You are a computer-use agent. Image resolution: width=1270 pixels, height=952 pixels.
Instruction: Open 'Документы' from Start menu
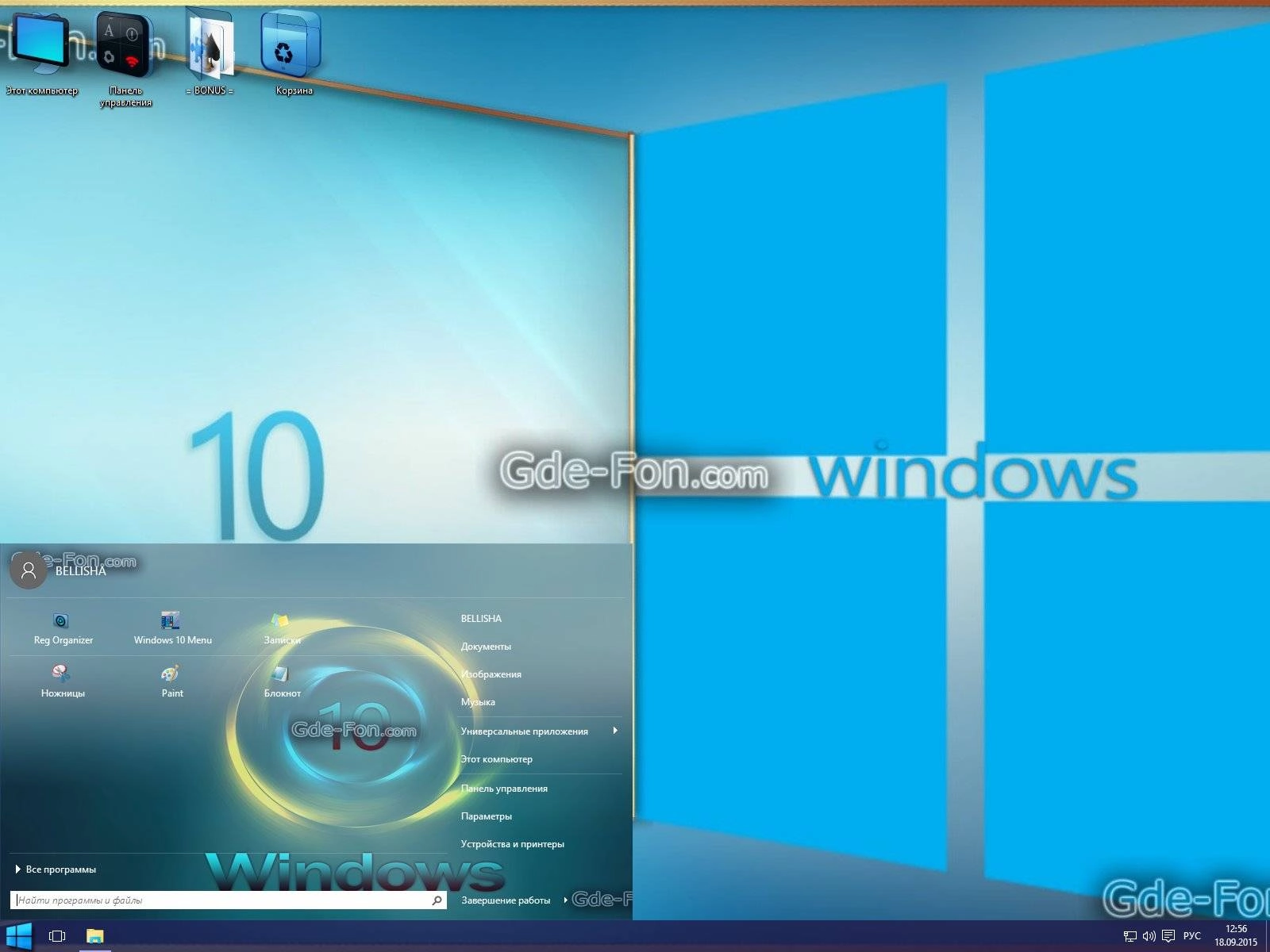(x=486, y=647)
